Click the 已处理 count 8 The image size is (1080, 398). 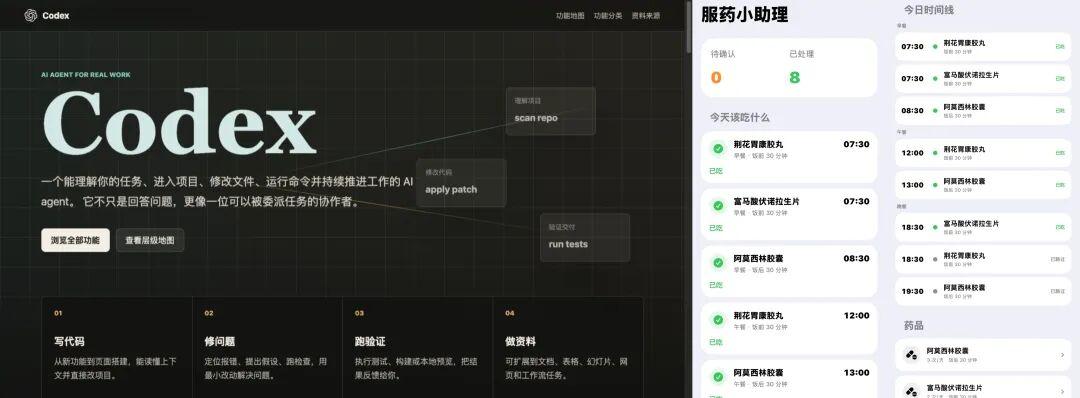coord(794,77)
